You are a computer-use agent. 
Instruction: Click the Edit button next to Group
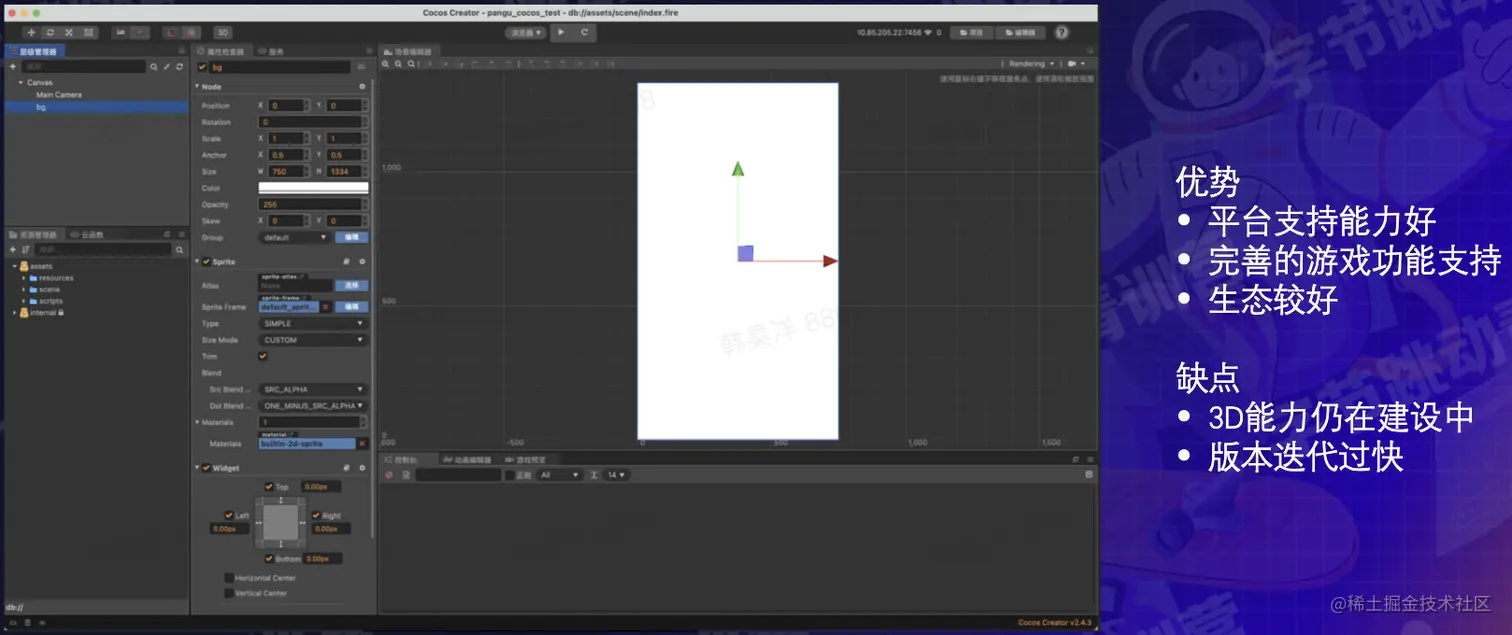(x=352, y=238)
